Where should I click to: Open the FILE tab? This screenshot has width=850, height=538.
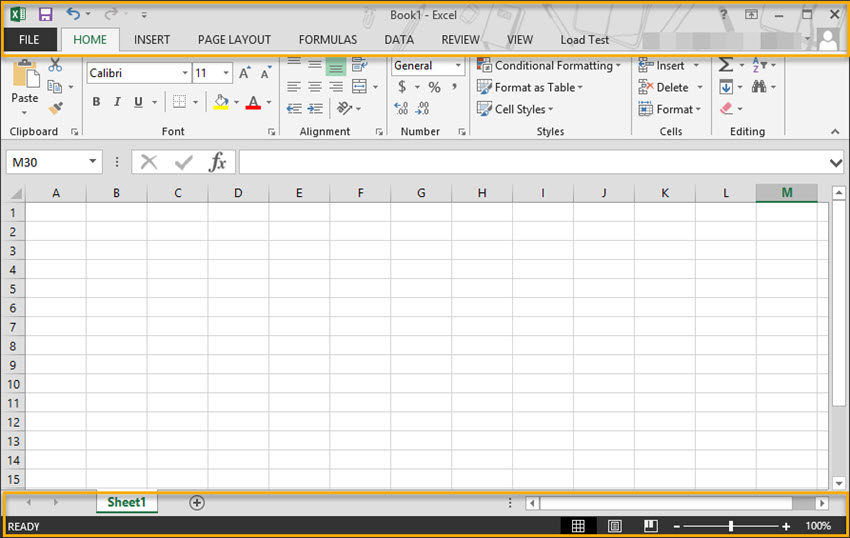(29, 40)
